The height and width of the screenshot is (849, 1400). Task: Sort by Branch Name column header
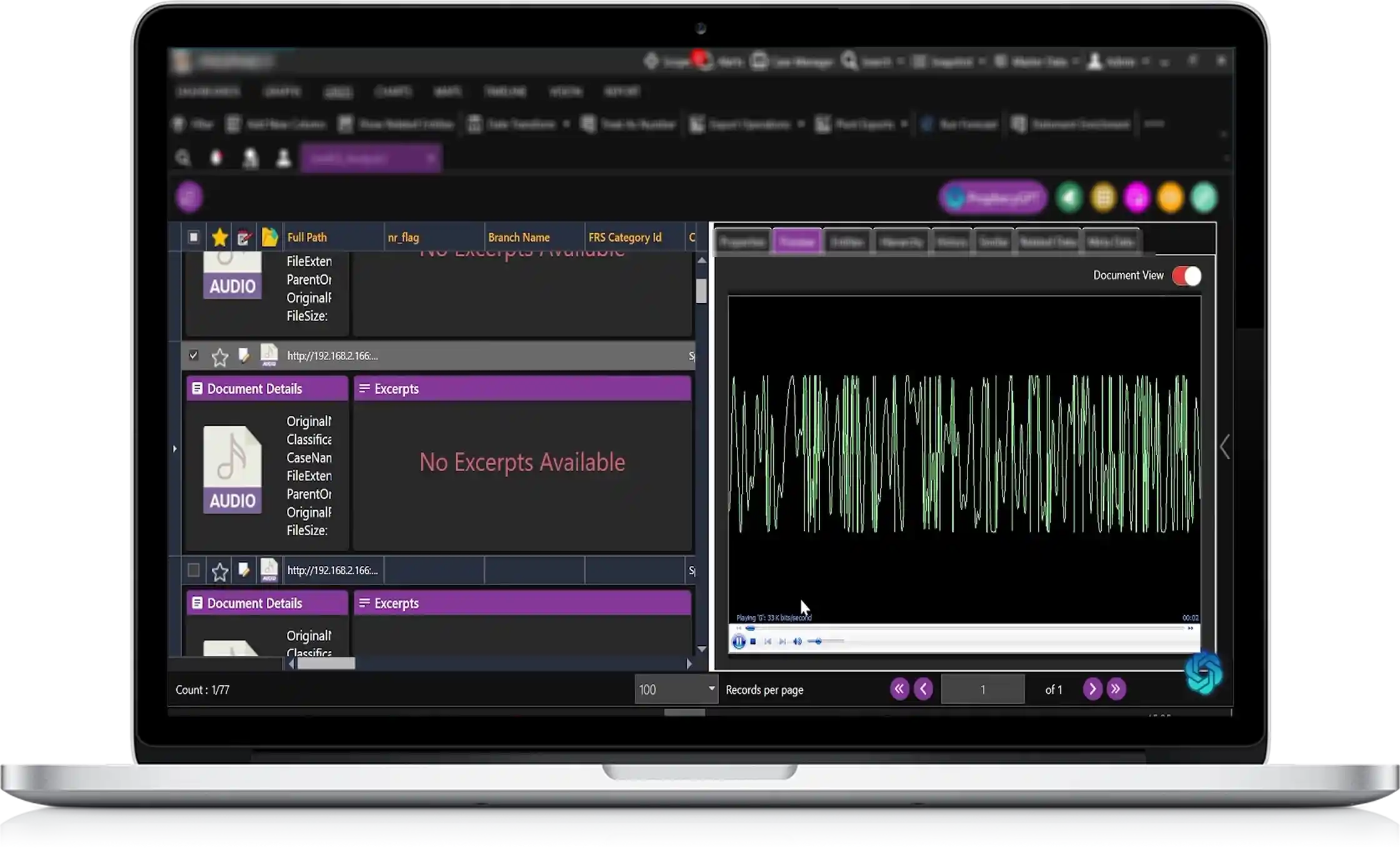[x=519, y=238]
